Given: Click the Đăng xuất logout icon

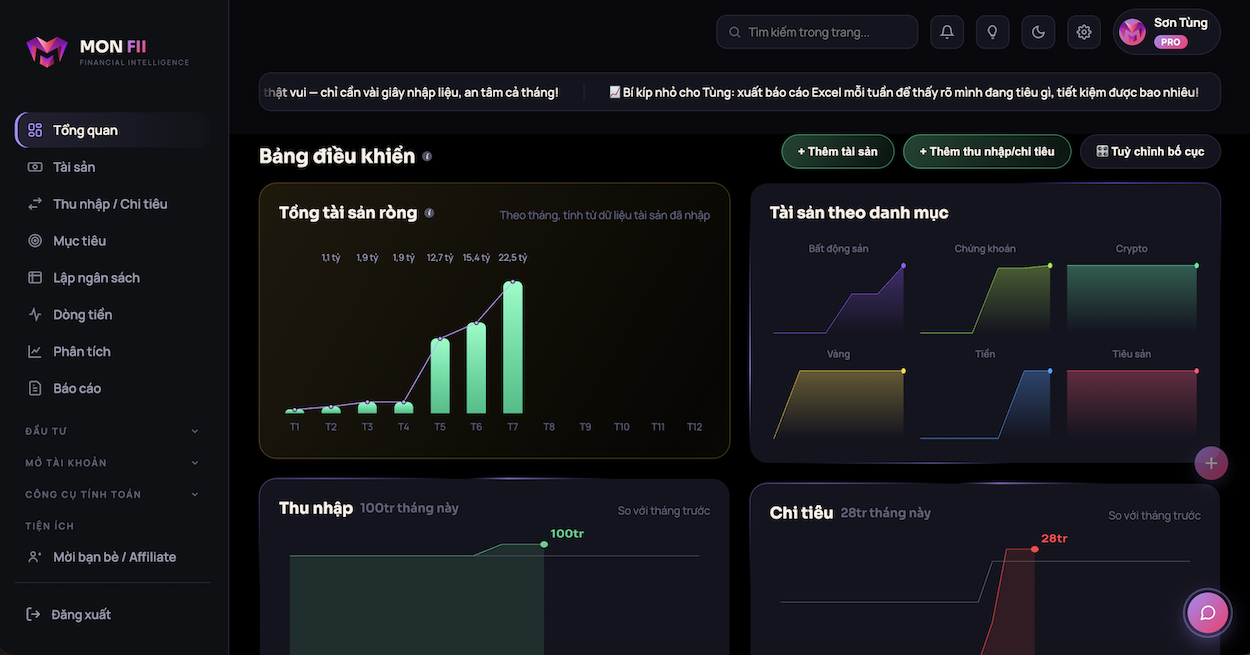Looking at the screenshot, I should tap(33, 614).
